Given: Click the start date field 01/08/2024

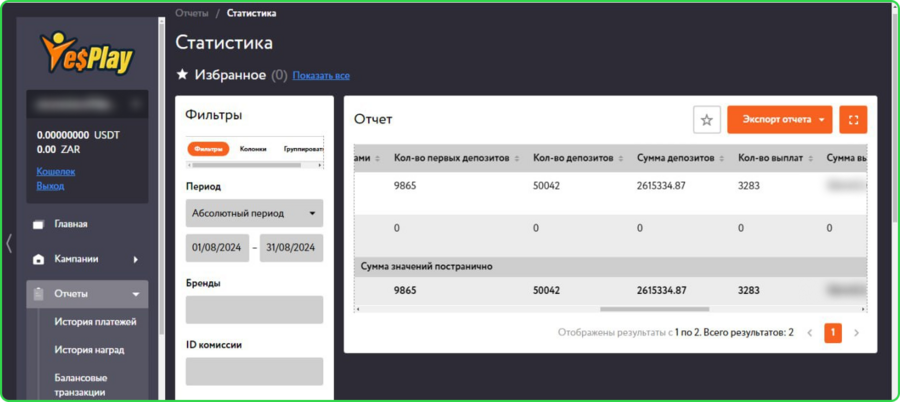Looking at the screenshot, I should coord(218,248).
